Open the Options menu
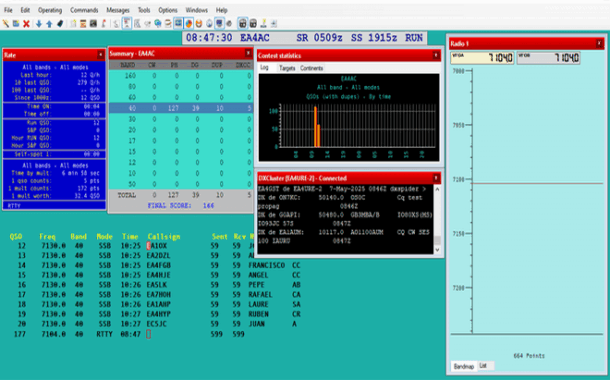The width and height of the screenshot is (610, 380). point(168,10)
